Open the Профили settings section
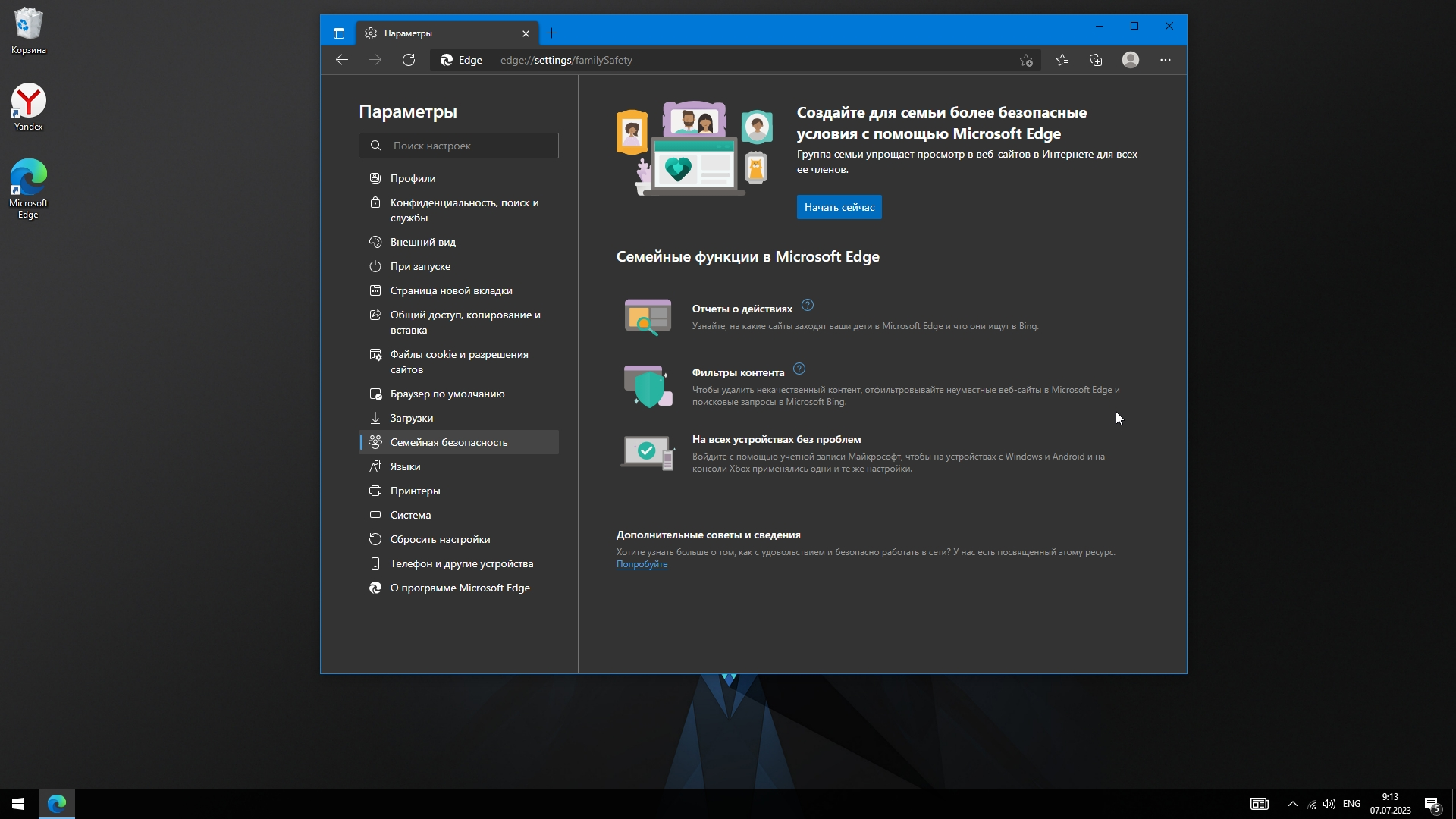The image size is (1456, 819). 413,178
